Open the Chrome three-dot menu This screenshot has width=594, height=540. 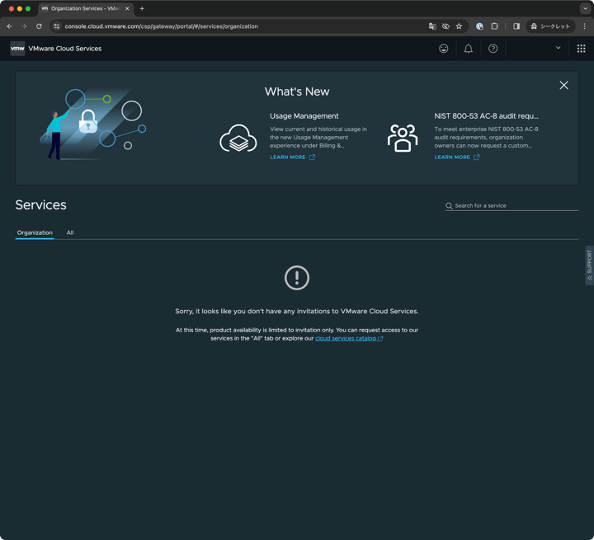pos(585,26)
